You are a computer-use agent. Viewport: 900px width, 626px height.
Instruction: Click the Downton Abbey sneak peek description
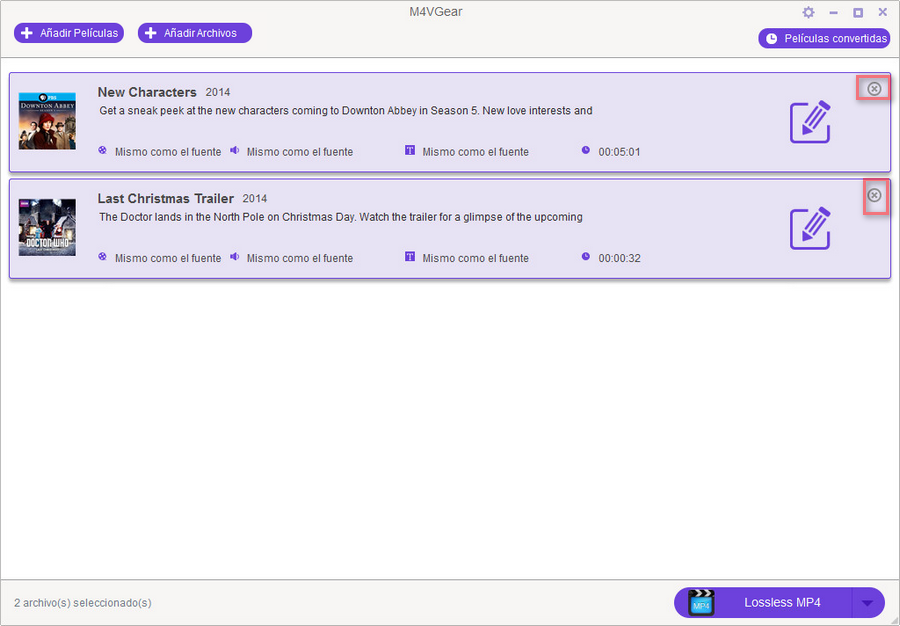346,111
